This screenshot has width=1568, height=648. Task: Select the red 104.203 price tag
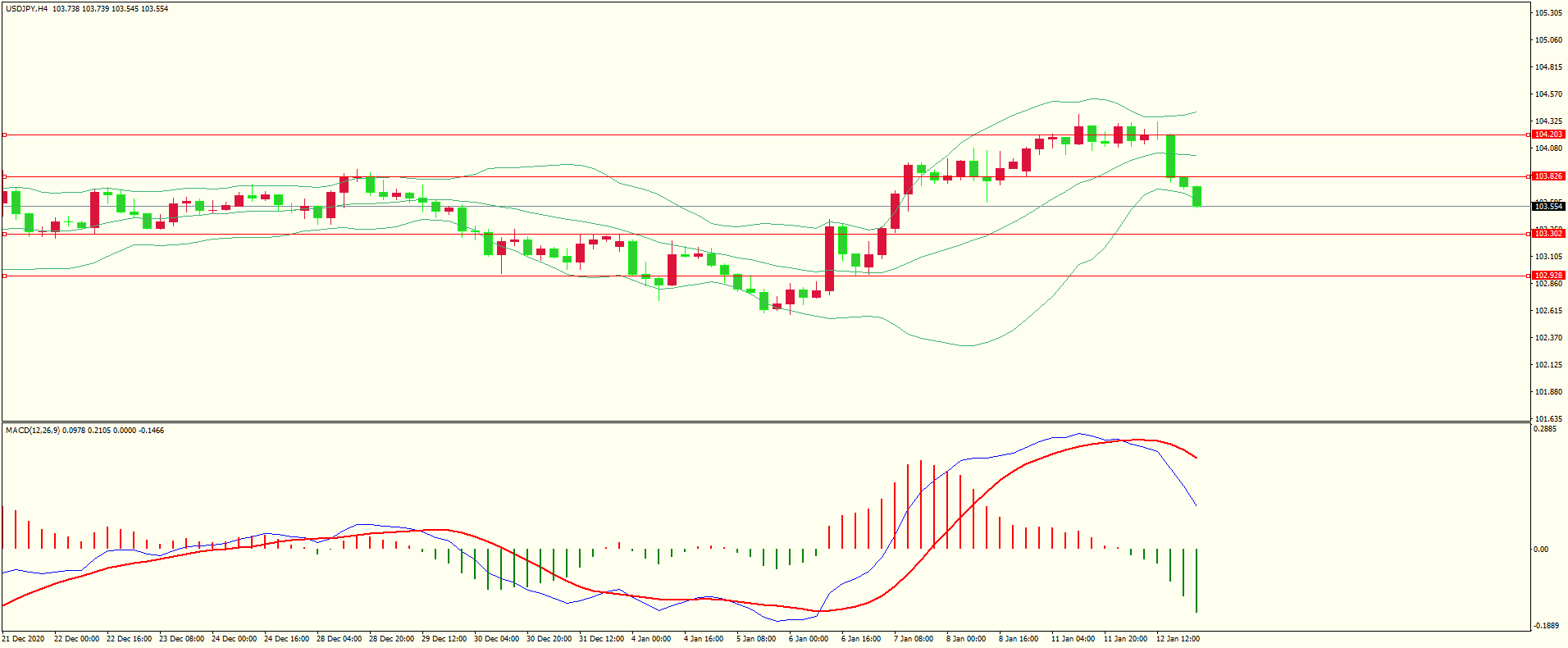[1548, 135]
